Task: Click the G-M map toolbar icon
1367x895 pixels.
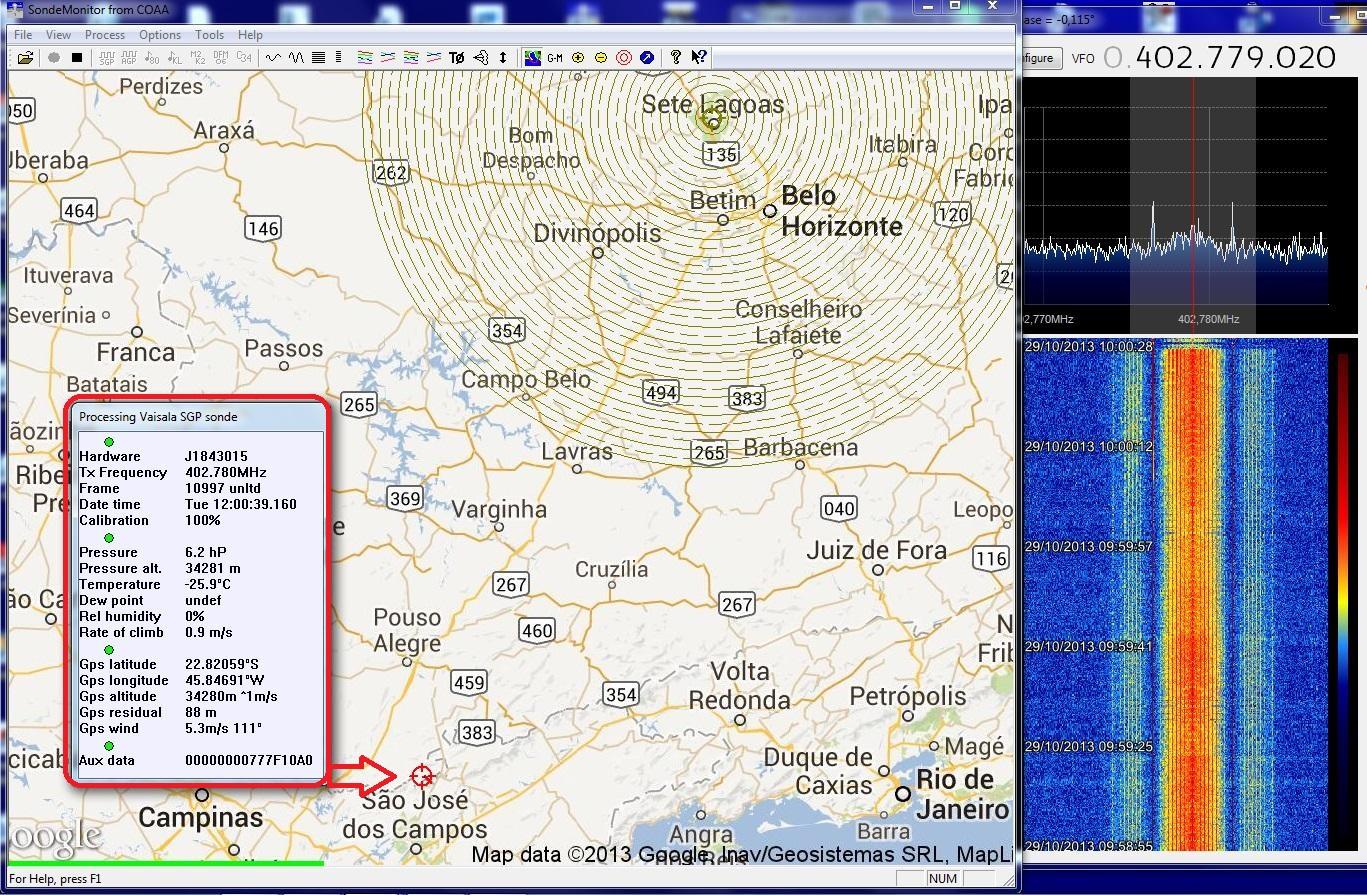Action: point(555,58)
